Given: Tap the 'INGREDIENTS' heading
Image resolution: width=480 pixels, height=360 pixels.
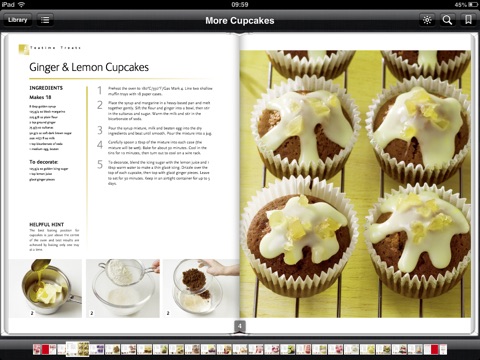Looking at the screenshot, I should [x=46, y=88].
